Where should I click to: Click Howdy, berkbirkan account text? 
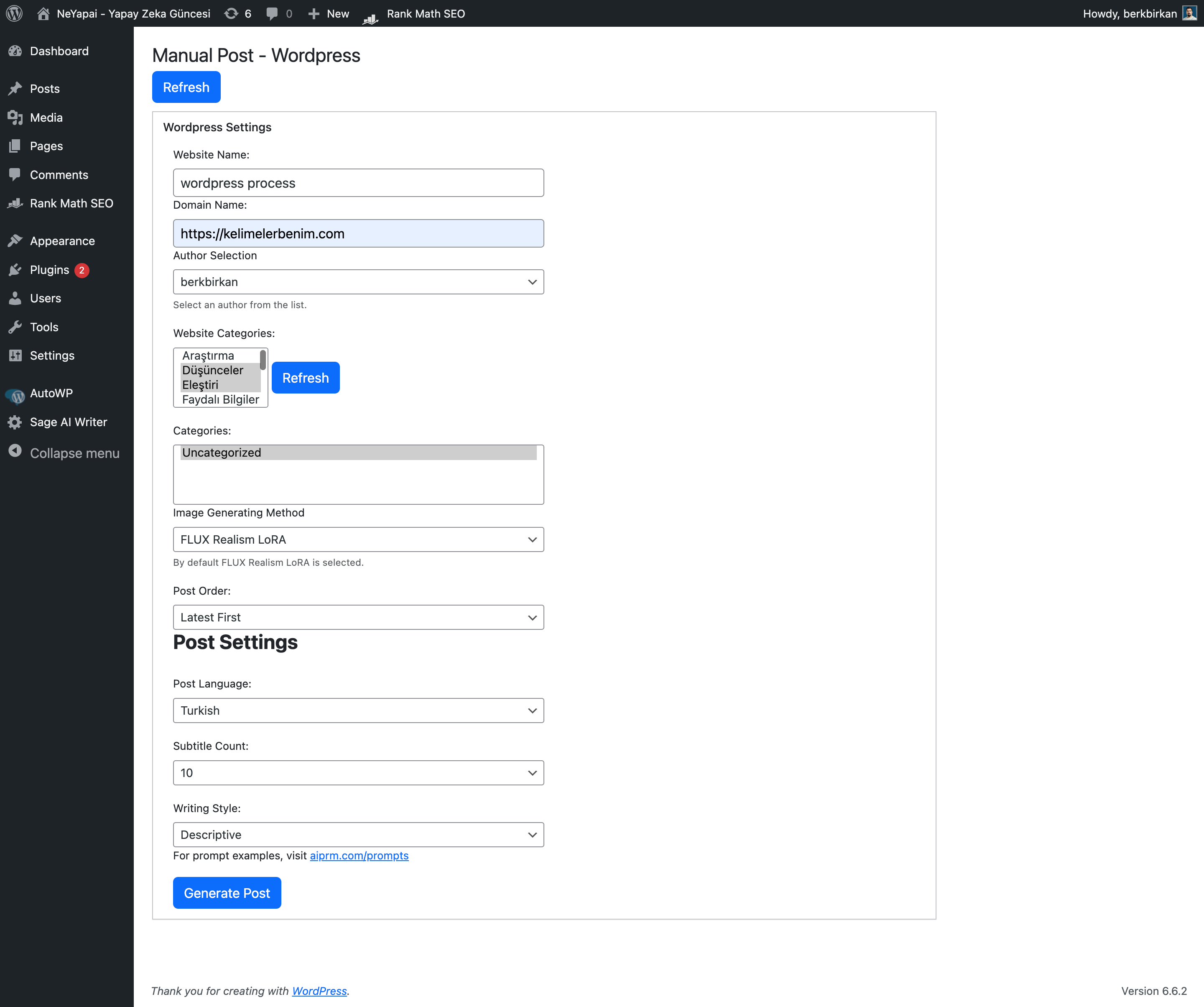(1130, 14)
